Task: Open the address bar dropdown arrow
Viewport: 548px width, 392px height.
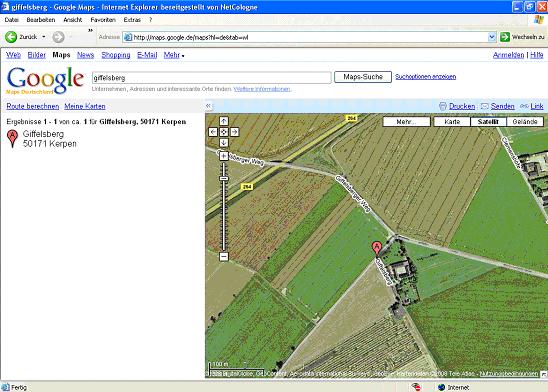Action: 492,37
